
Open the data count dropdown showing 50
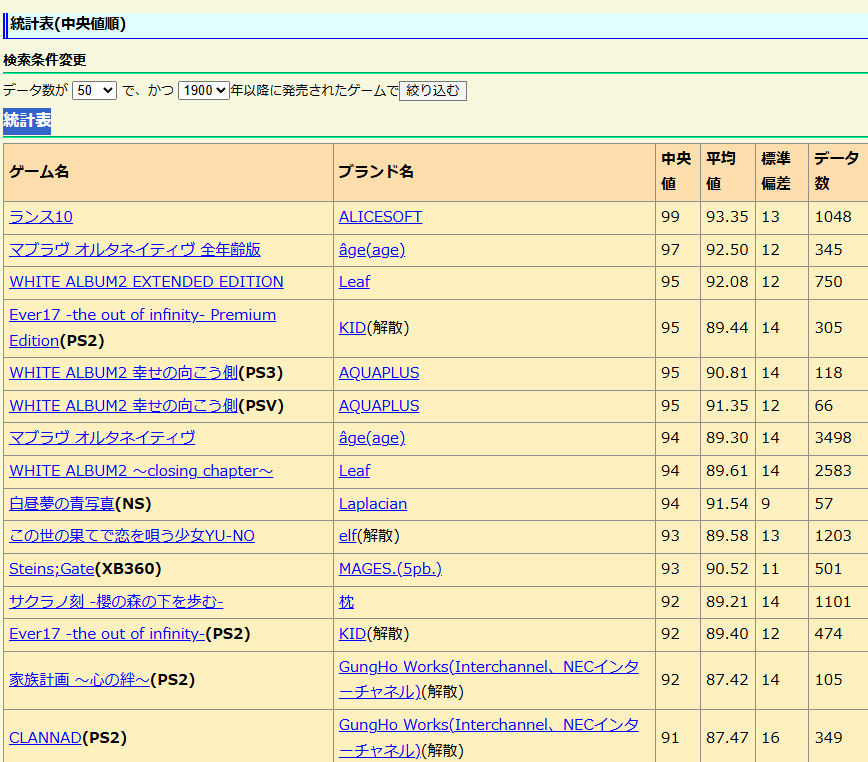pyautogui.click(x=94, y=90)
